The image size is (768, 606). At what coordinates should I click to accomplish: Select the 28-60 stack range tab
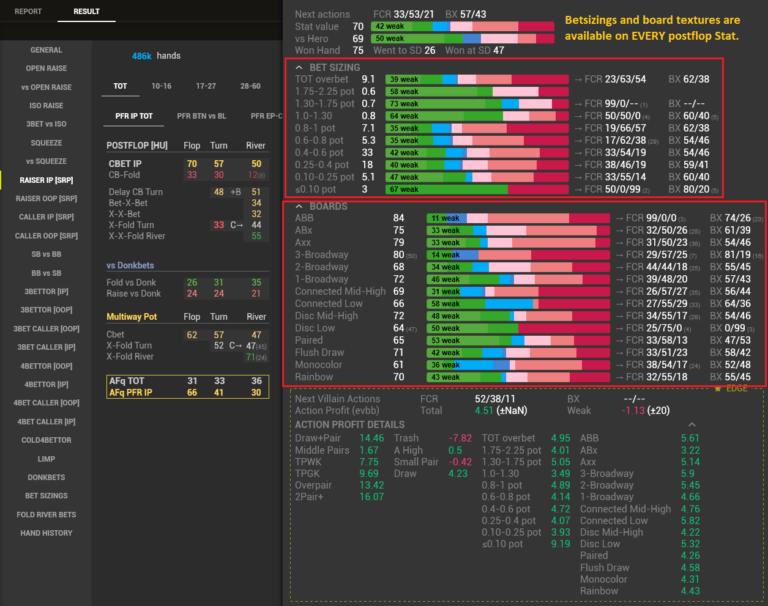pyautogui.click(x=249, y=86)
